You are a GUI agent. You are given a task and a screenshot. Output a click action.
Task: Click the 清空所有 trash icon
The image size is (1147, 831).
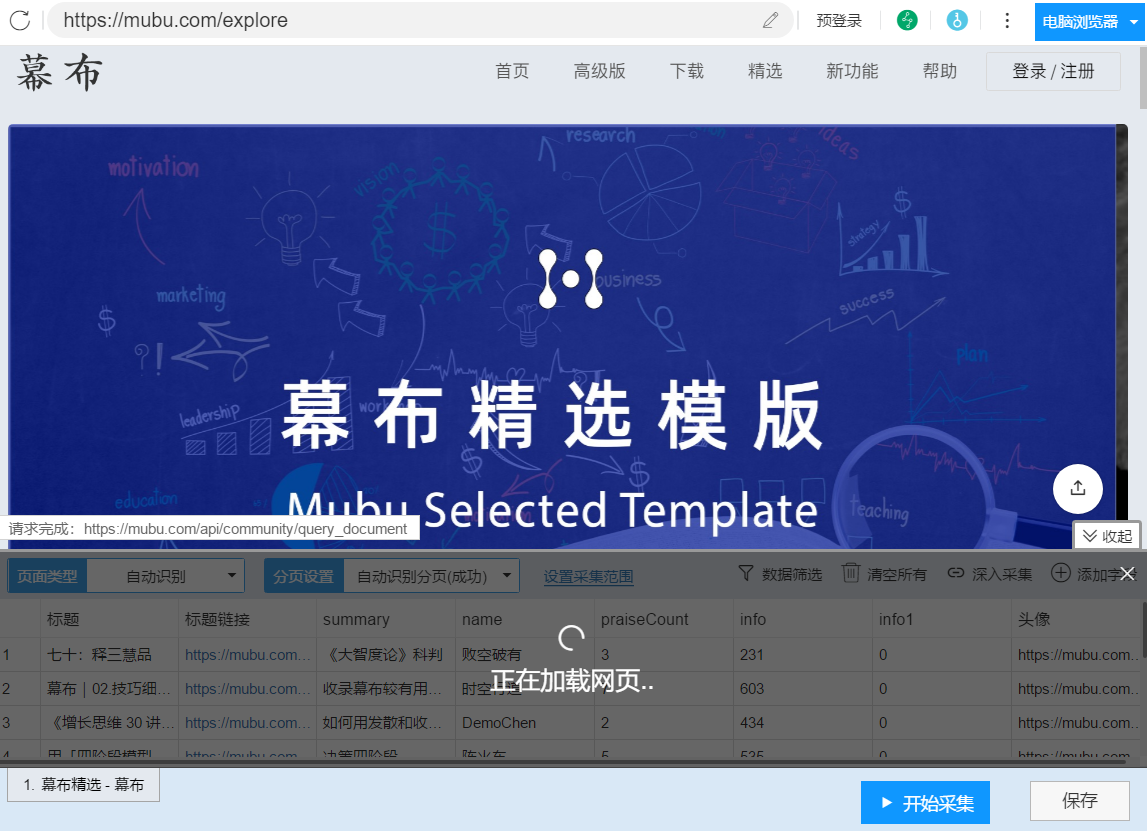(x=850, y=574)
